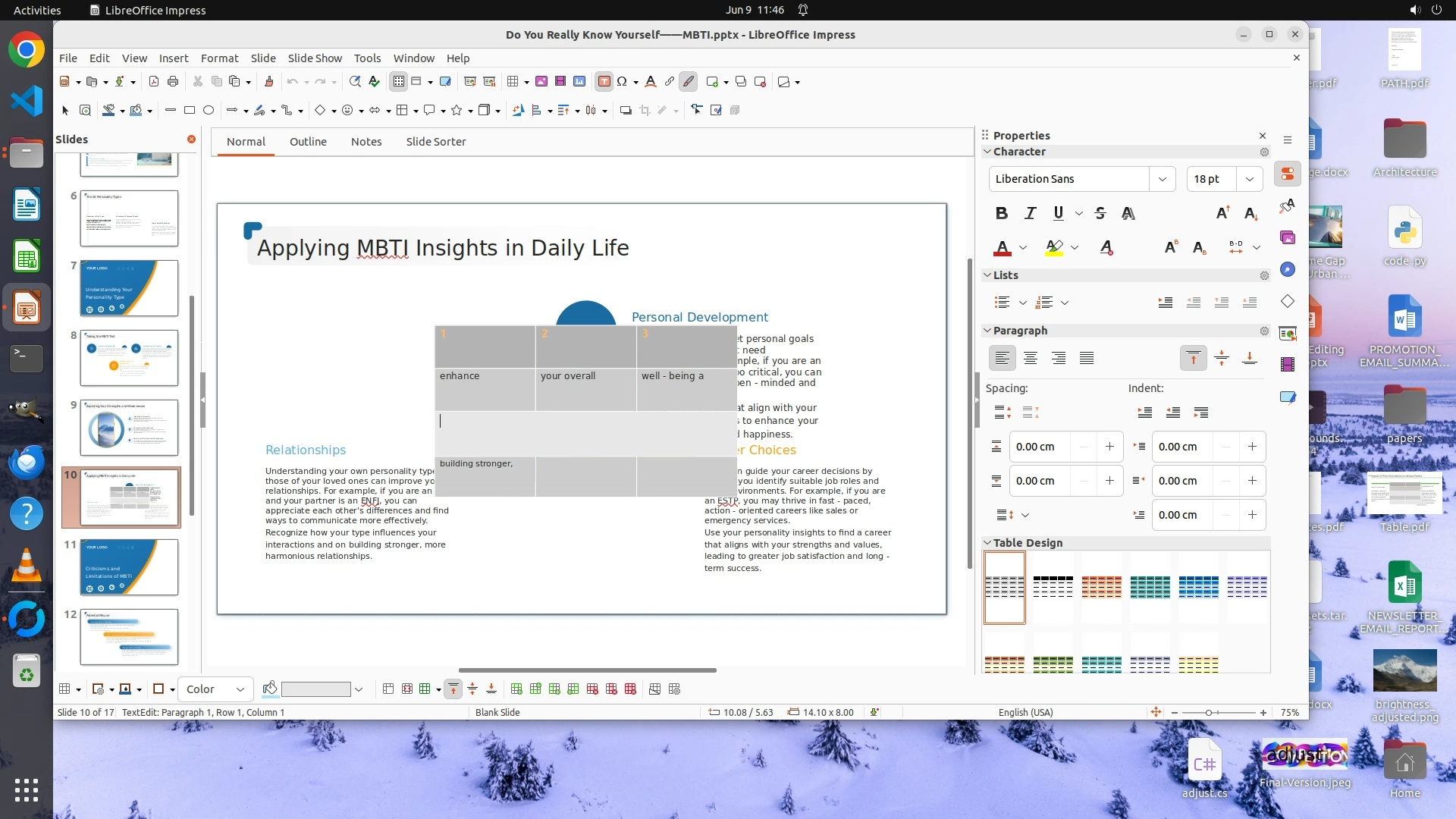Toggle Italic text formatting

click(1030, 213)
